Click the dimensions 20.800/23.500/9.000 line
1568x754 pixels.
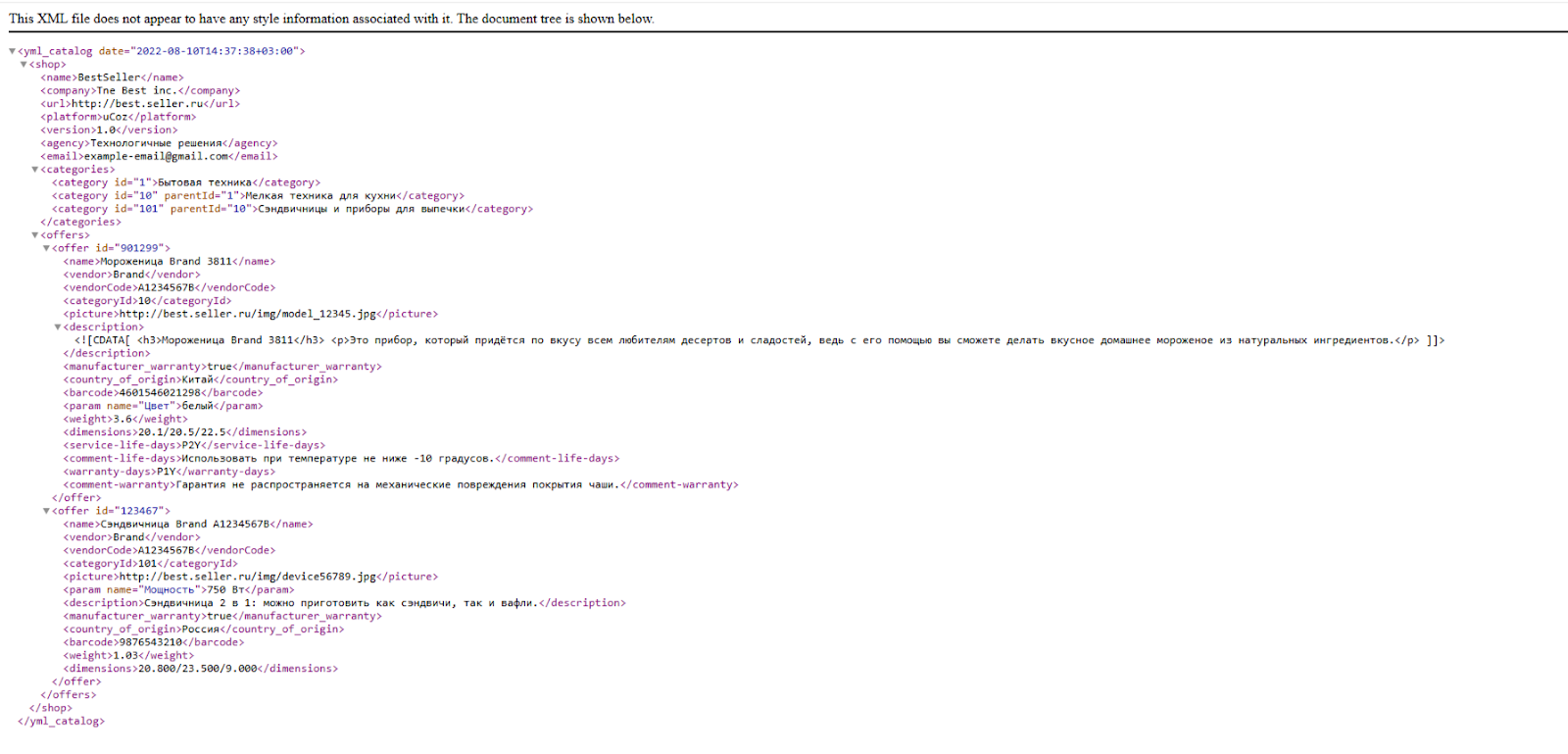click(200, 669)
